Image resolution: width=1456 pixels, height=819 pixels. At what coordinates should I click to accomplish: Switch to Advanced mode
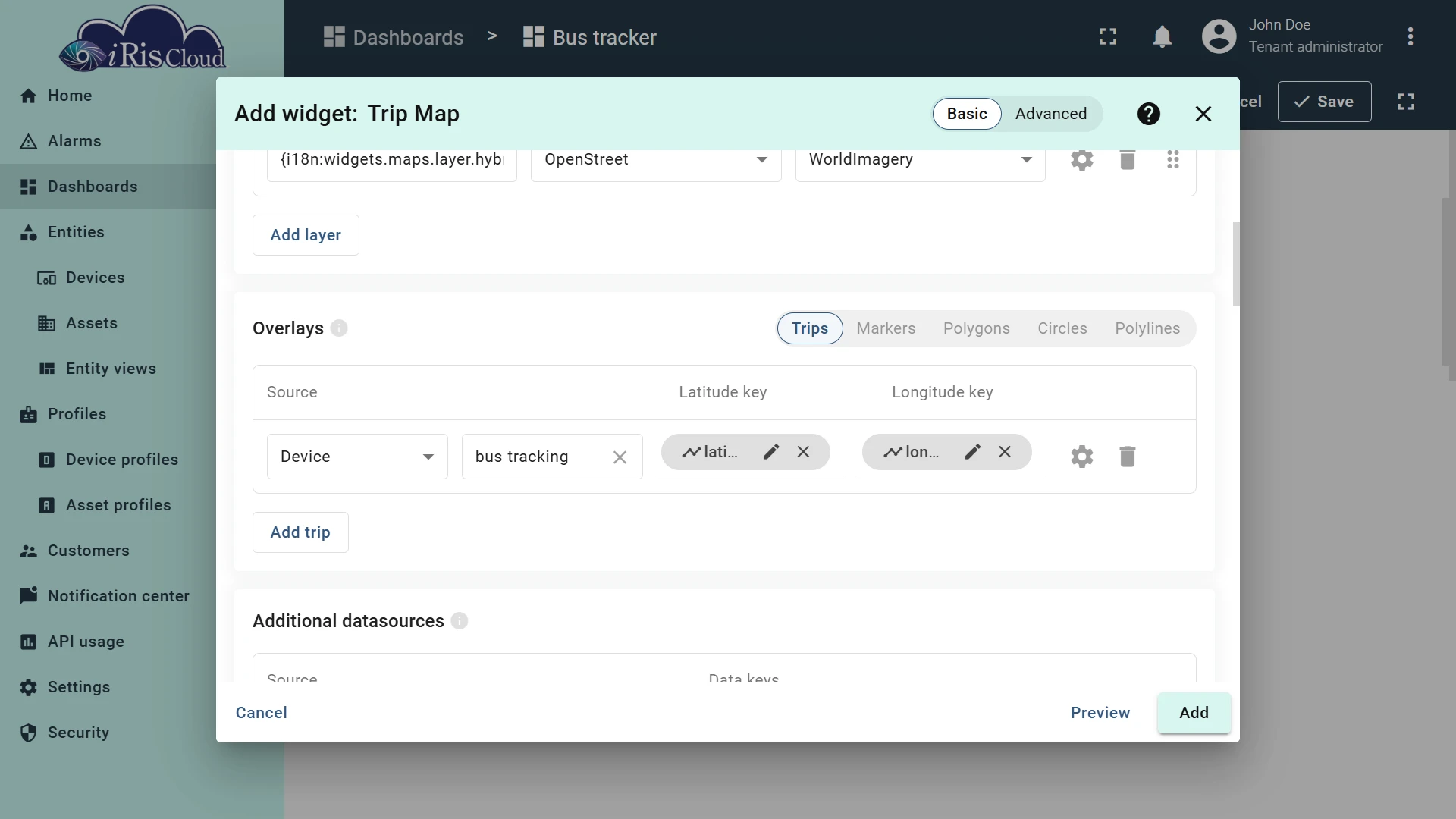pyautogui.click(x=1051, y=114)
